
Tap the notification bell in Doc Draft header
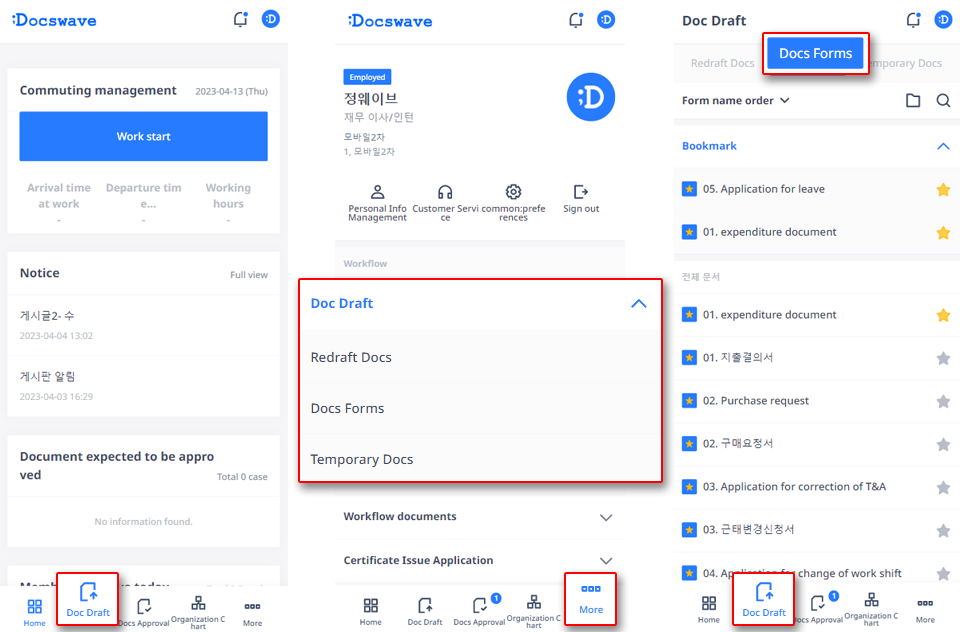tap(913, 20)
